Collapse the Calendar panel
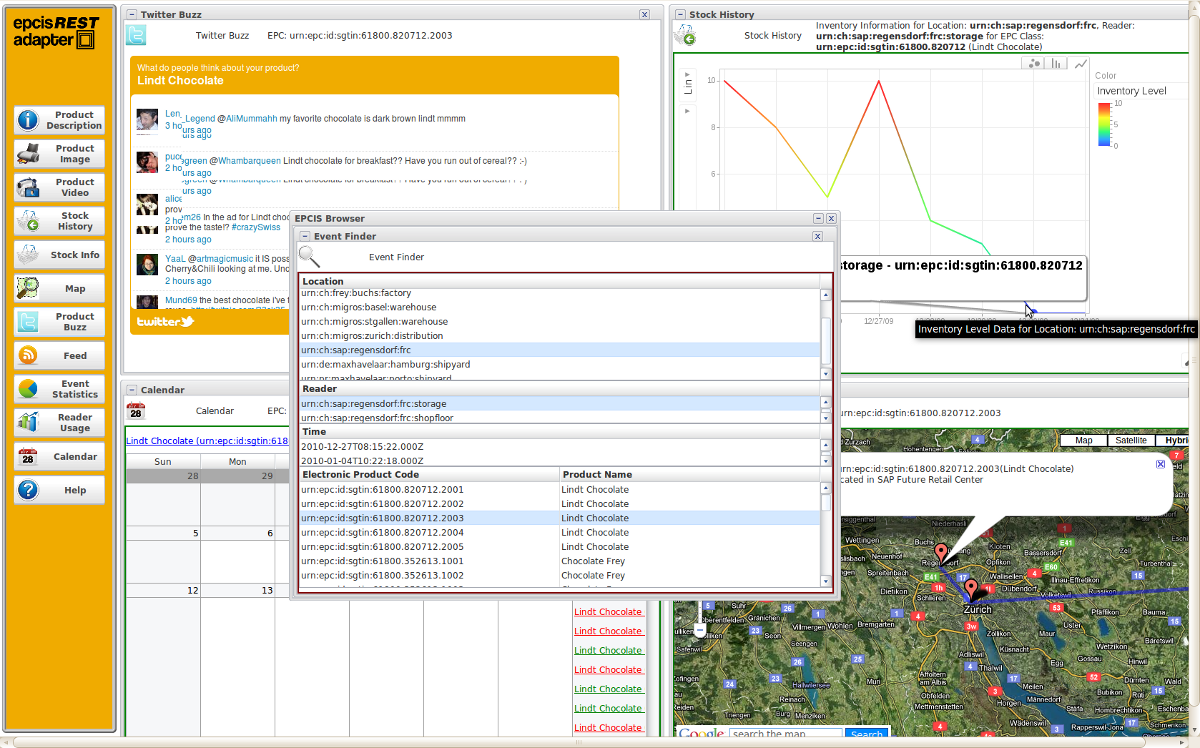The width and height of the screenshot is (1200, 748). point(132,389)
